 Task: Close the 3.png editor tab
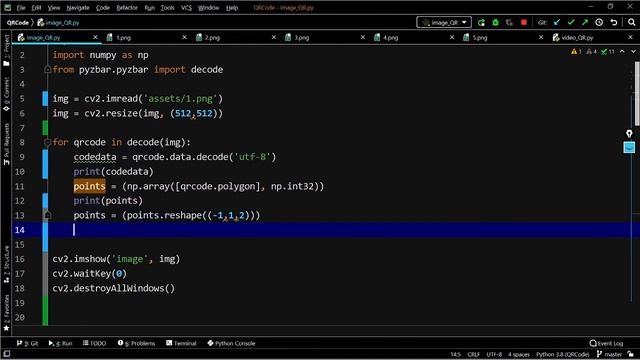point(363,37)
